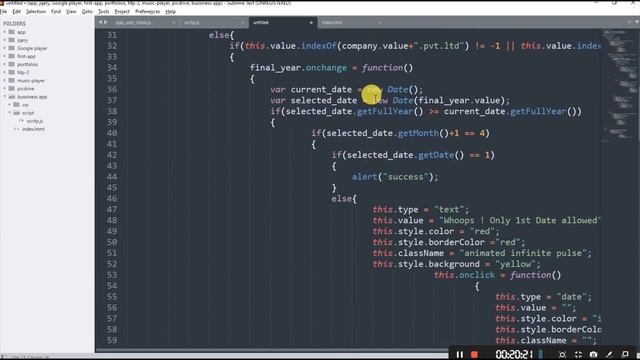This screenshot has width=640, height=360.
Task: Click line number 44 in gutter
Action: (111, 177)
